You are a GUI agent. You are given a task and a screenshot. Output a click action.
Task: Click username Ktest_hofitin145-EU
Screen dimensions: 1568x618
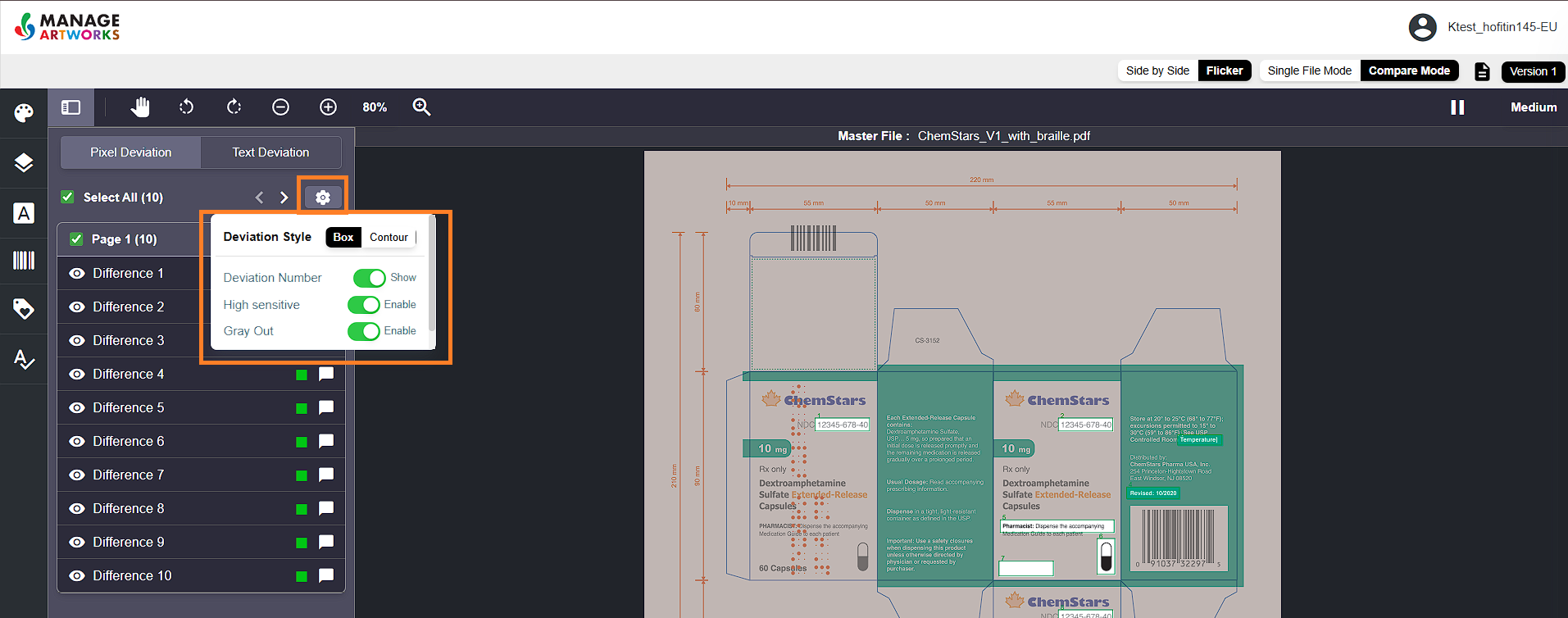coord(1502,27)
